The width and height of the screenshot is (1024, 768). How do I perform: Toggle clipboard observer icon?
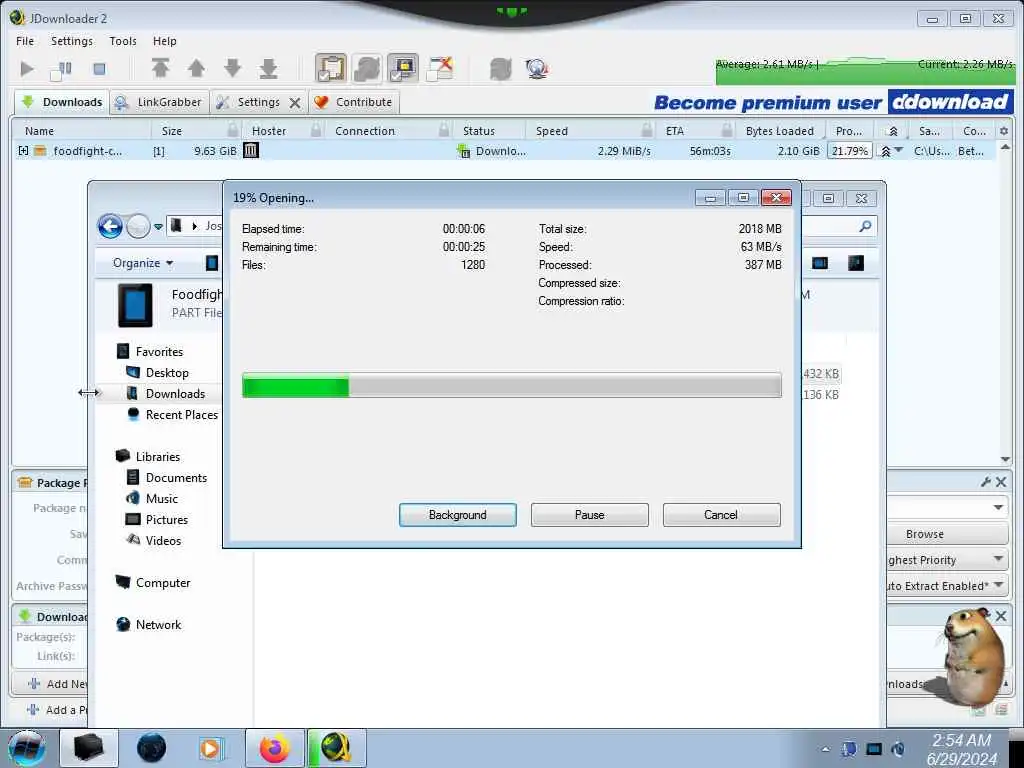pyautogui.click(x=331, y=68)
